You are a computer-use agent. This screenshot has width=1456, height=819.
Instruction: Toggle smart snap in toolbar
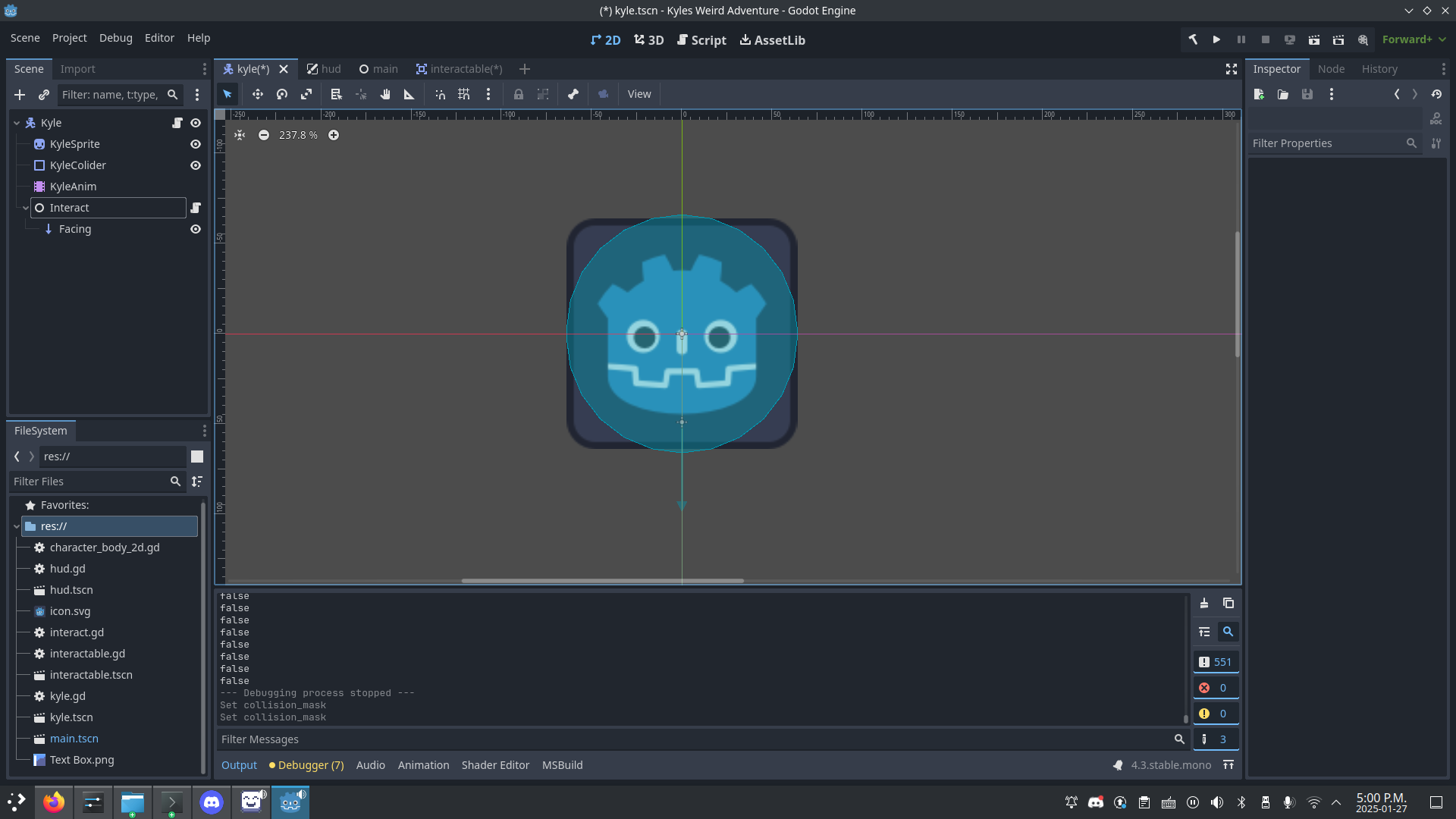point(440,94)
